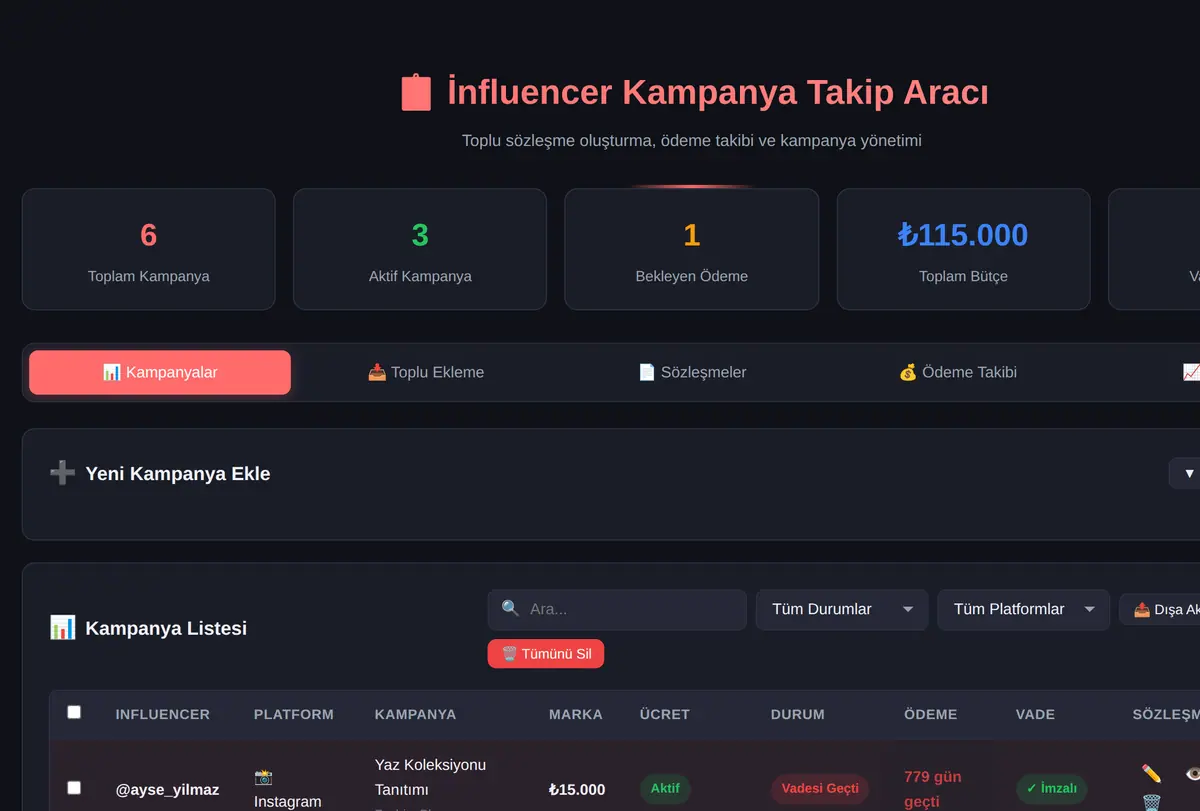1200x811 pixels.
Task: Open the Tüm Durumlar dropdown
Action: 842,609
